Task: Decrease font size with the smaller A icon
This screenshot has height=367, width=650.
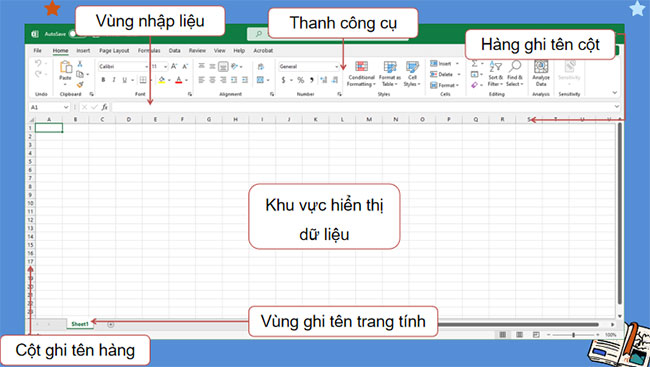Action: coord(185,66)
